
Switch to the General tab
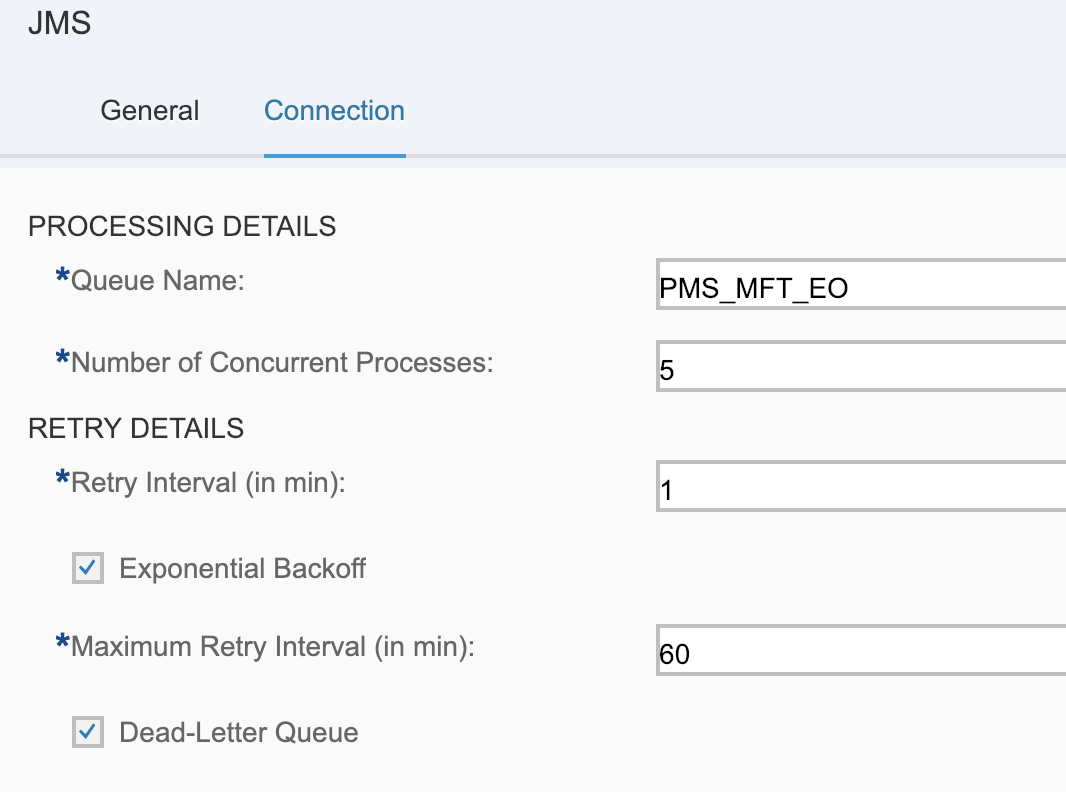pyautogui.click(x=150, y=110)
